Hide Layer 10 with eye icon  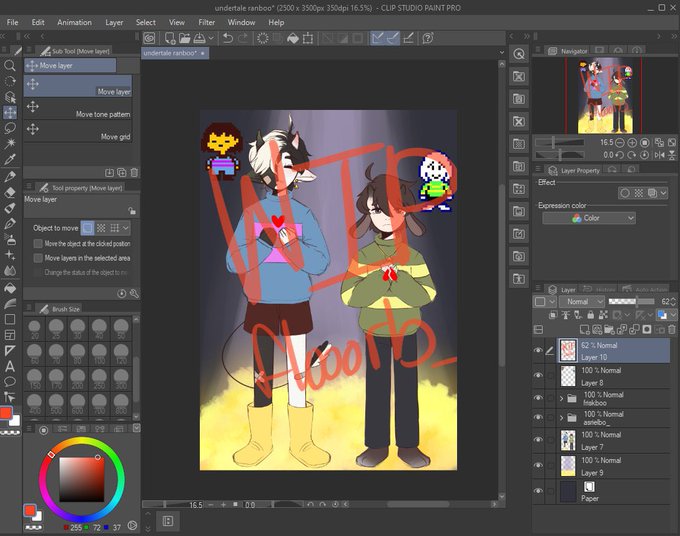point(538,350)
